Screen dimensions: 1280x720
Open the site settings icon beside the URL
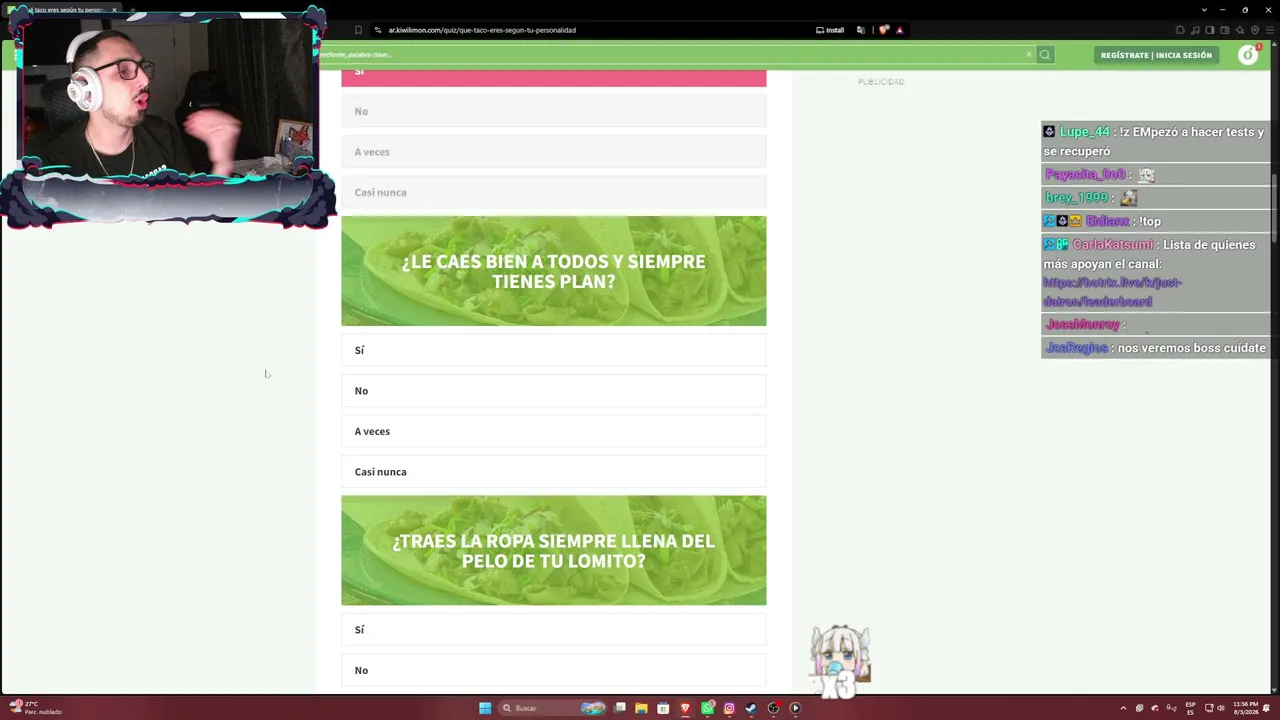point(377,30)
